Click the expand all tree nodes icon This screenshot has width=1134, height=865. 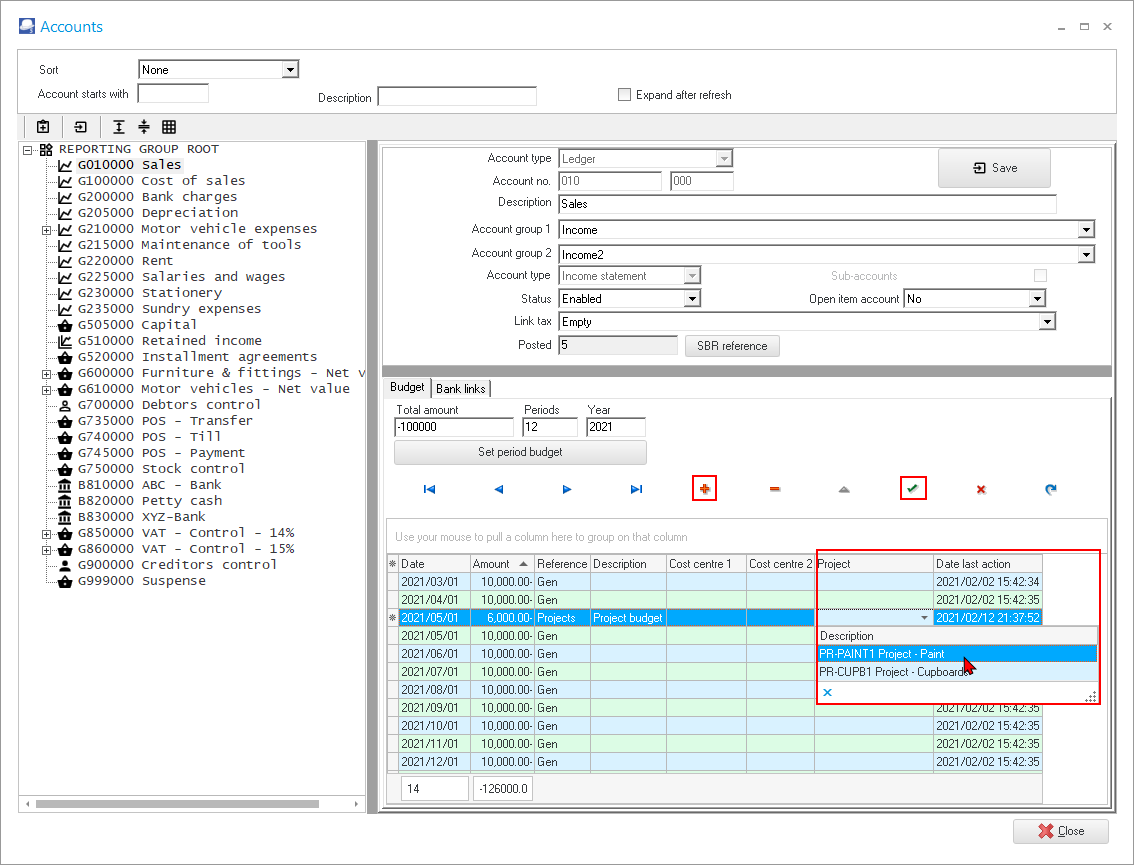click(x=119, y=127)
